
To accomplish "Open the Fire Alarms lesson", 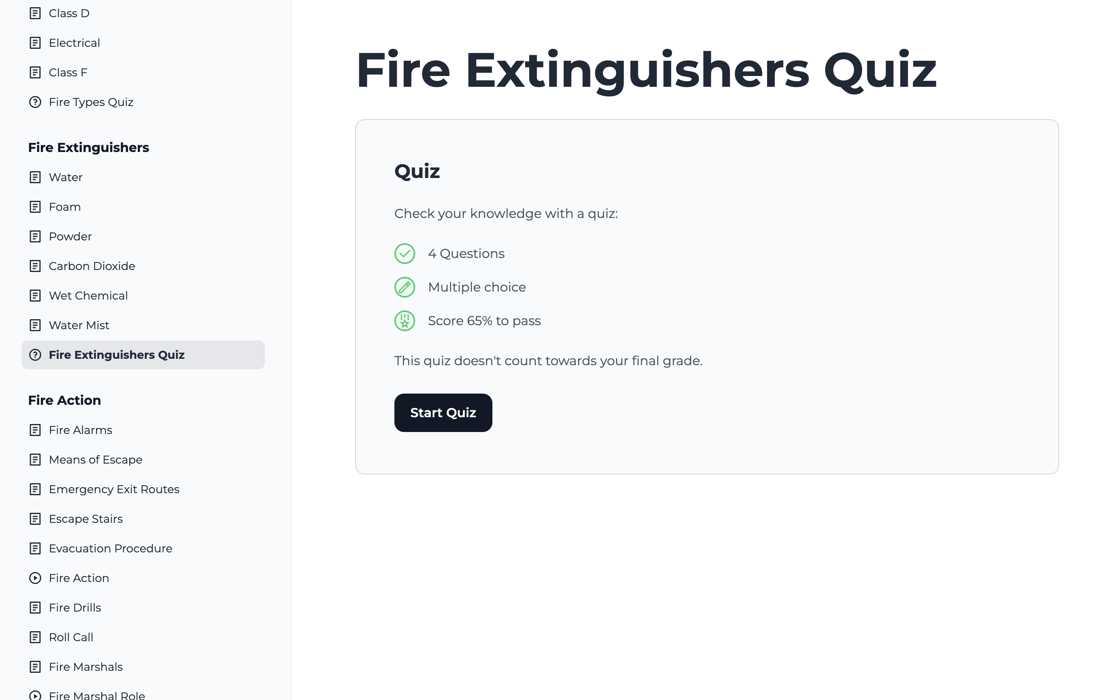I will click(79, 429).
